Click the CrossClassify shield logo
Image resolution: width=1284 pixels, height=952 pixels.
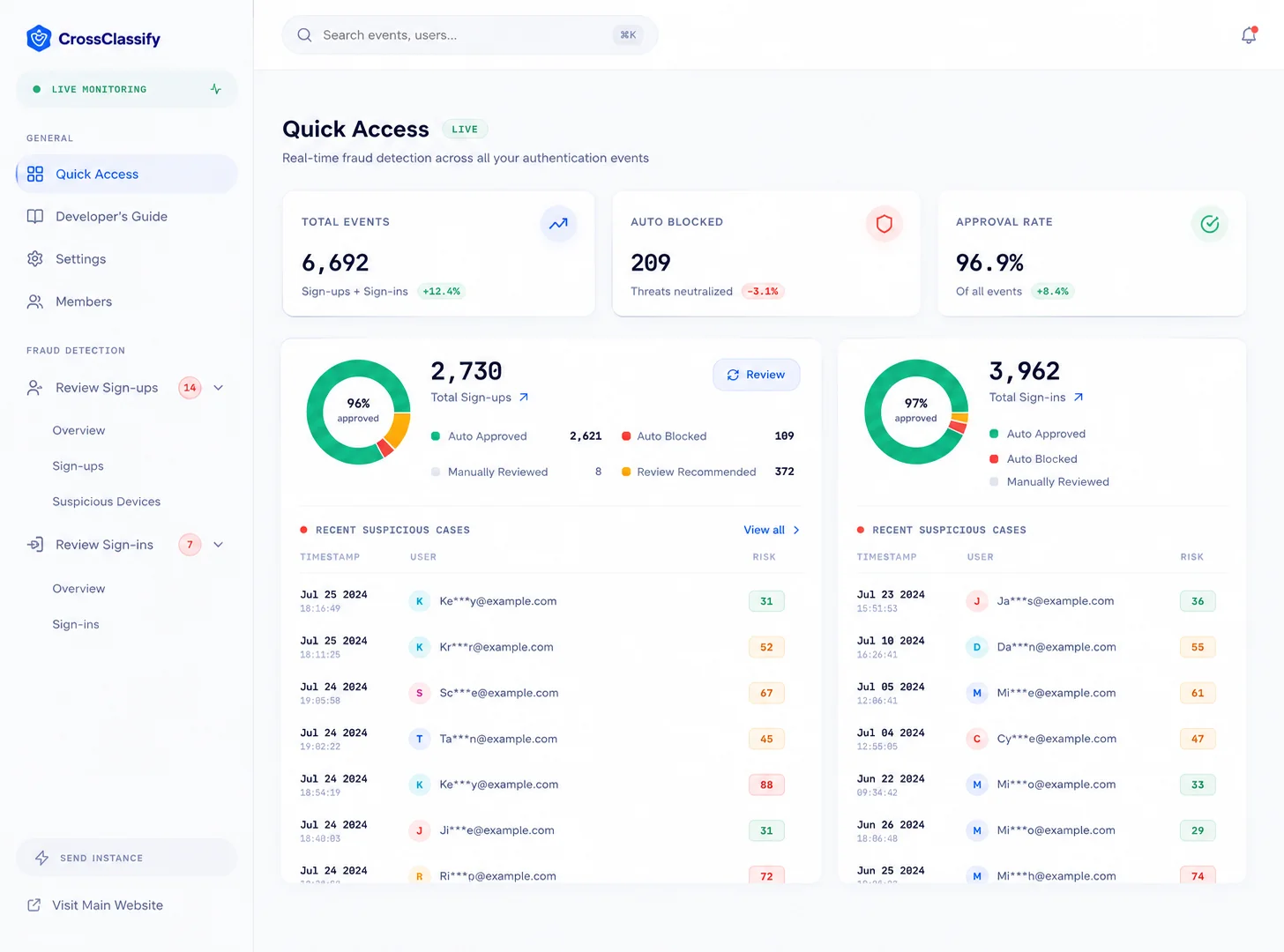(x=39, y=38)
